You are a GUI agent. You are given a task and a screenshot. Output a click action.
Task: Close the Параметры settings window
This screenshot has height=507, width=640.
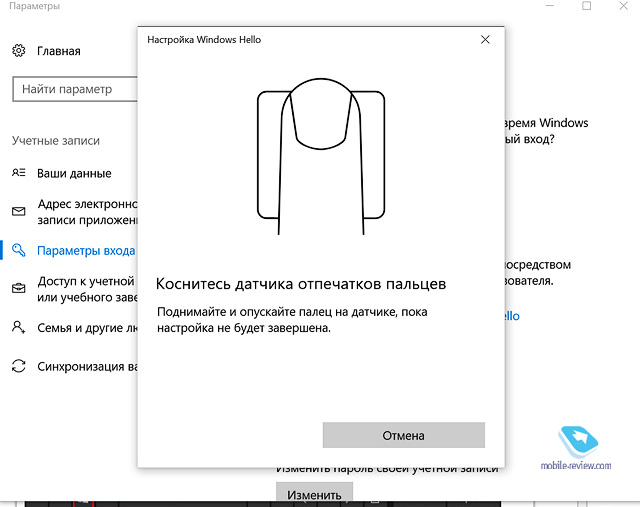[x=624, y=6]
